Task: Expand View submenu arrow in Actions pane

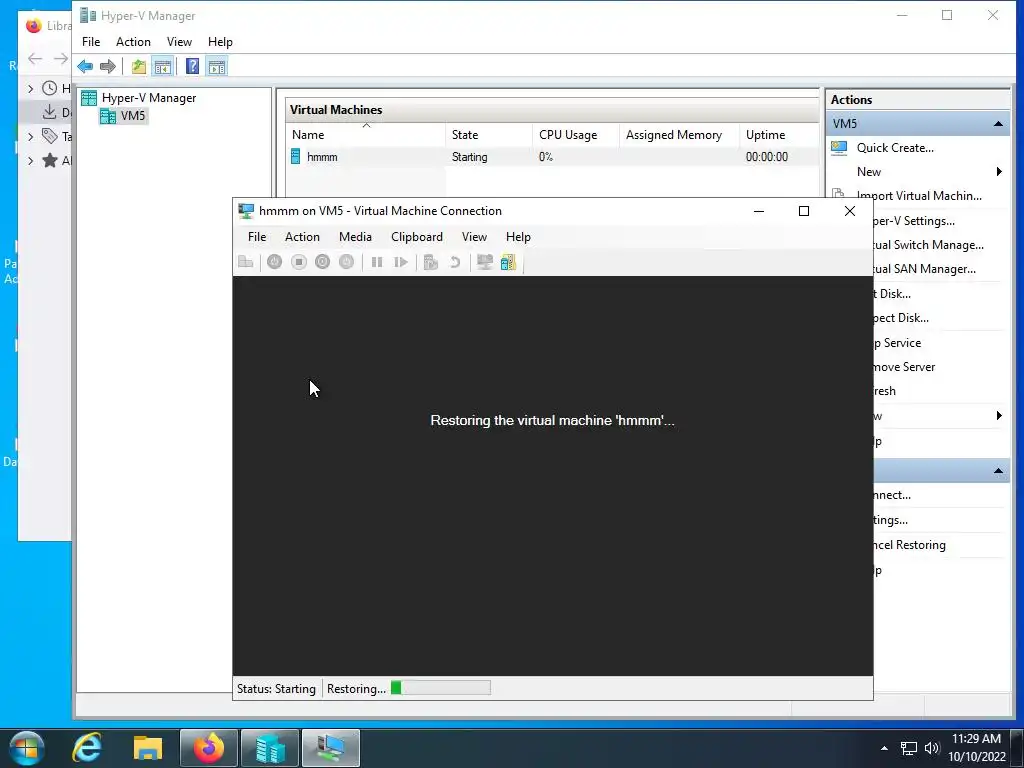Action: tap(999, 416)
